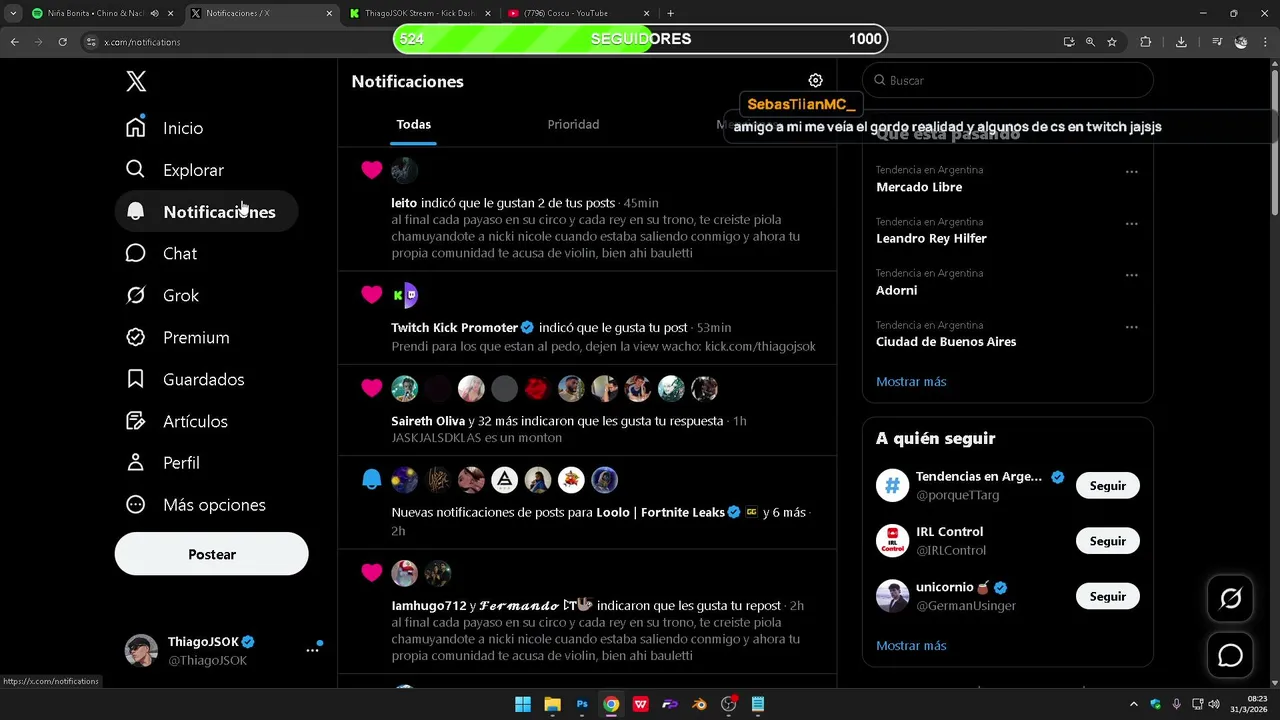The height and width of the screenshot is (720, 1280).
Task: Follow IRL Control account
Action: tap(1108, 541)
